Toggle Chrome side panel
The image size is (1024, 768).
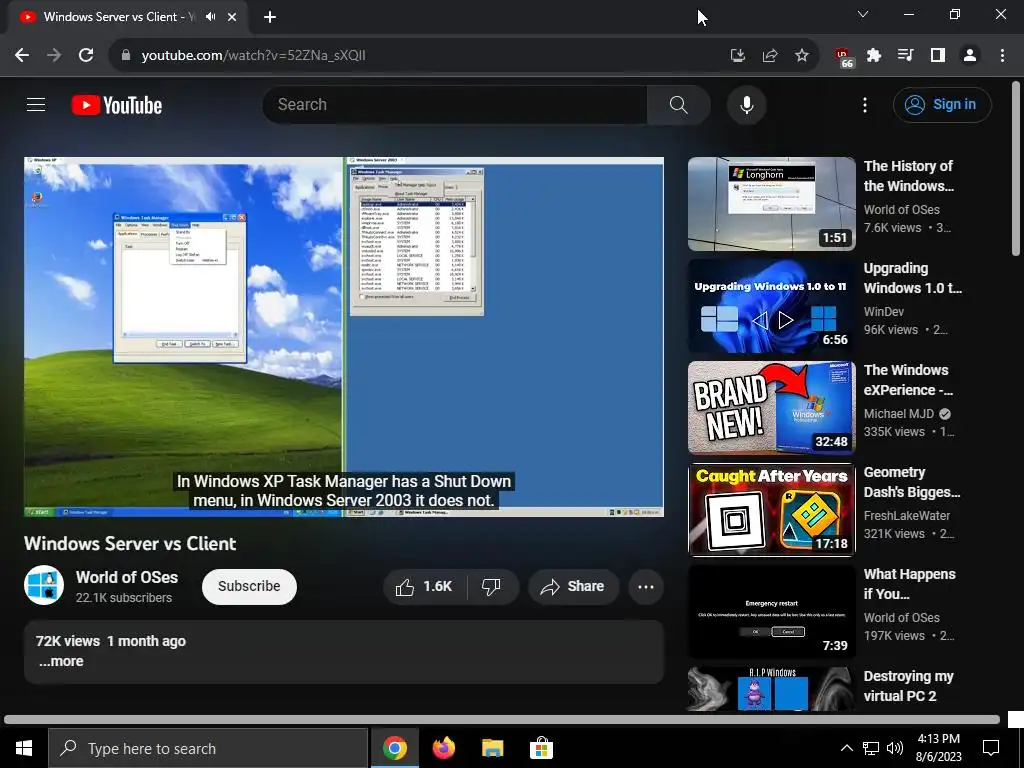pos(938,56)
